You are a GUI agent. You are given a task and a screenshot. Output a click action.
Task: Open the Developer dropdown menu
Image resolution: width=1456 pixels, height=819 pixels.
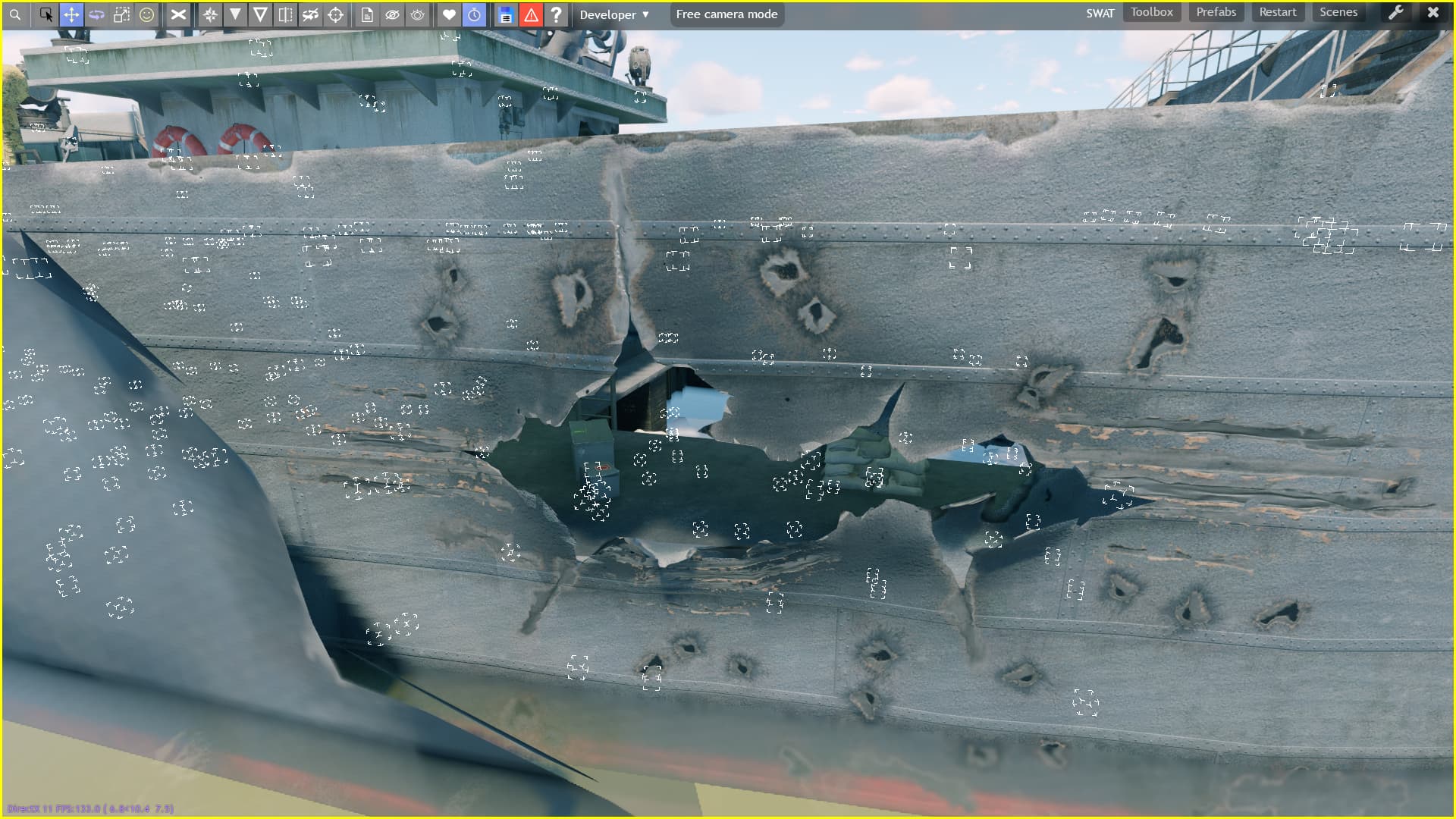[614, 14]
